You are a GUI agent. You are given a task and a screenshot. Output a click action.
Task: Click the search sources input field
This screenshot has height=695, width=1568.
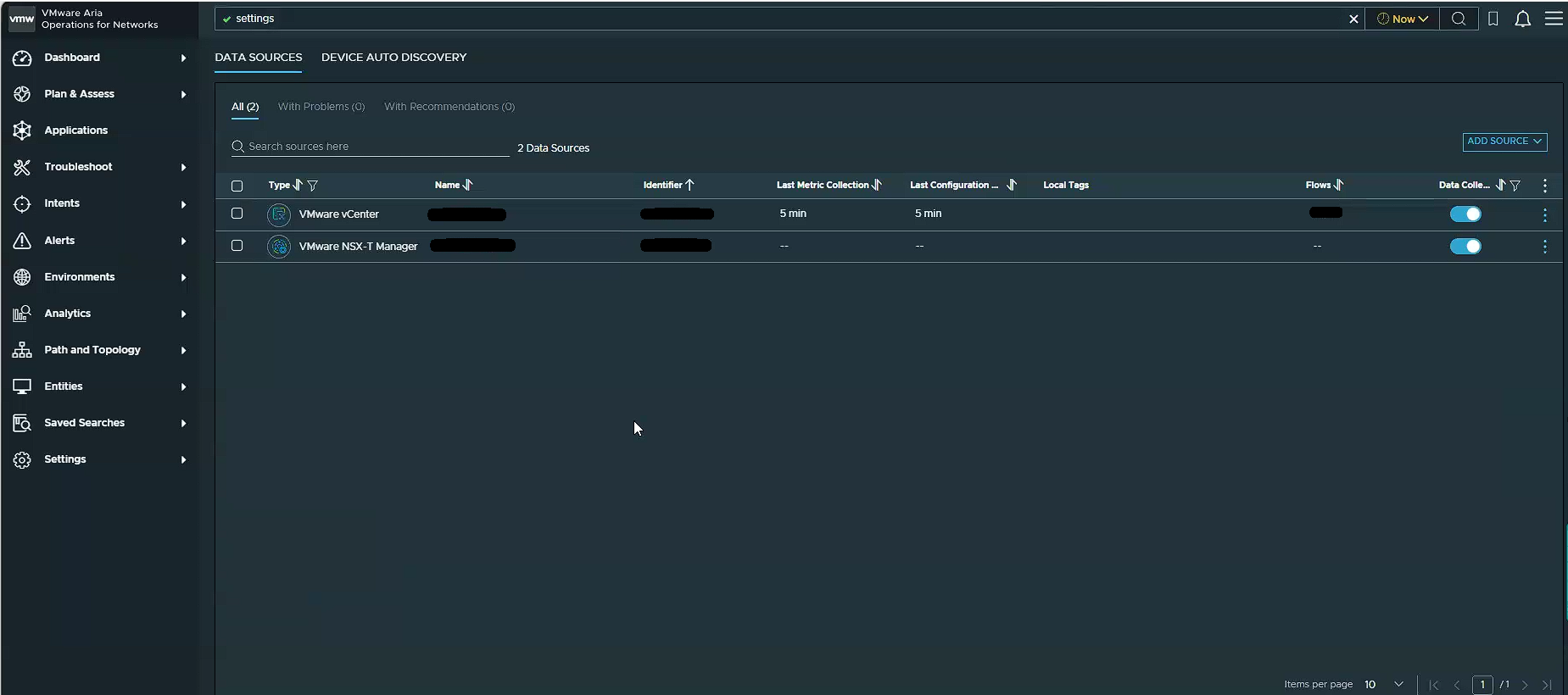371,147
